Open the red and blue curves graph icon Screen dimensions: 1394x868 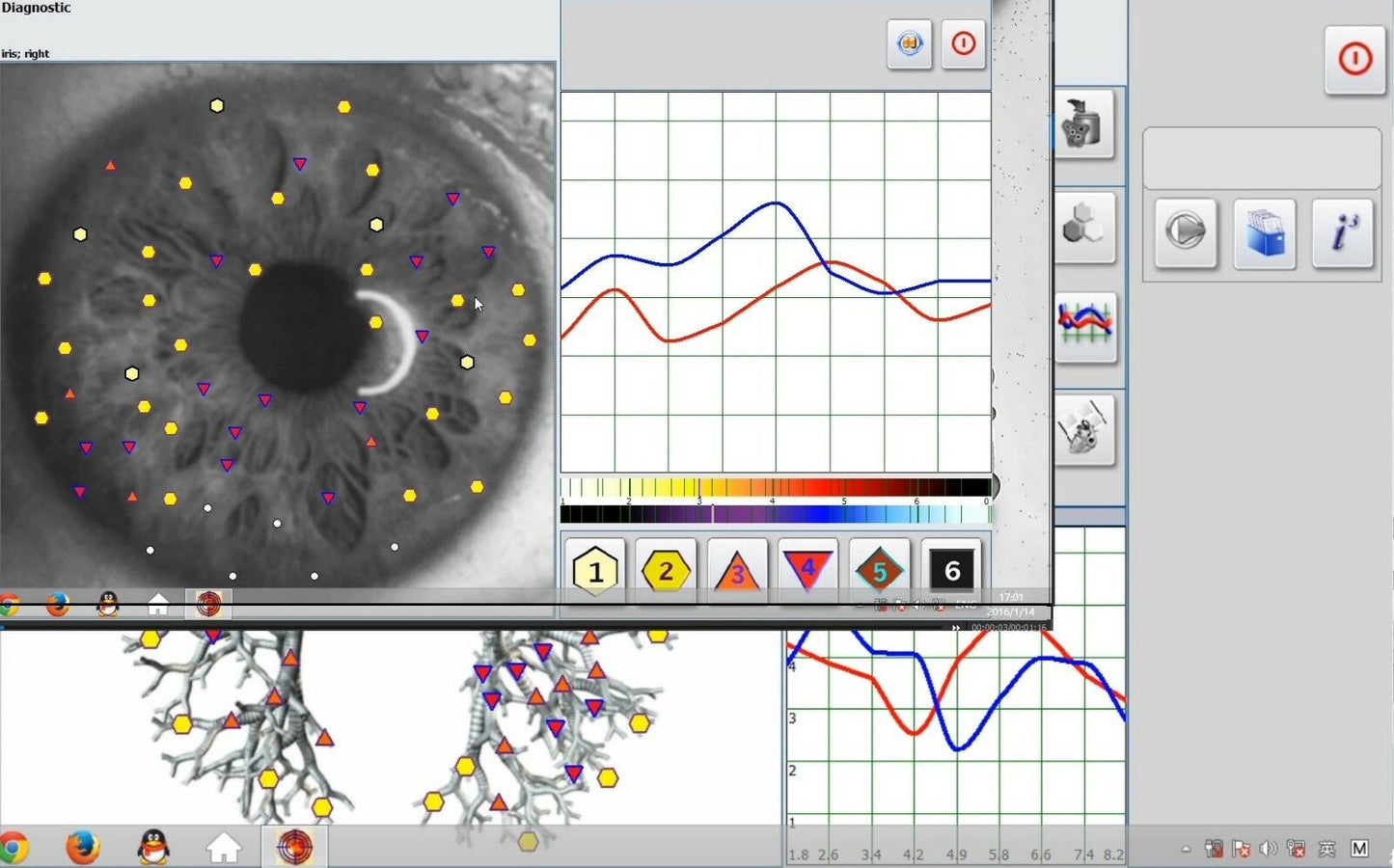[1085, 328]
